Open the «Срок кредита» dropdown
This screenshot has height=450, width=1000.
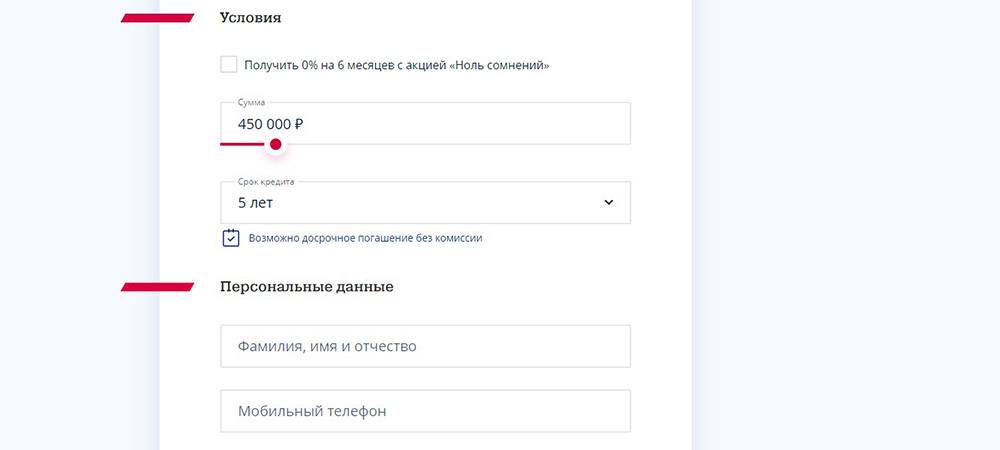(x=425, y=203)
